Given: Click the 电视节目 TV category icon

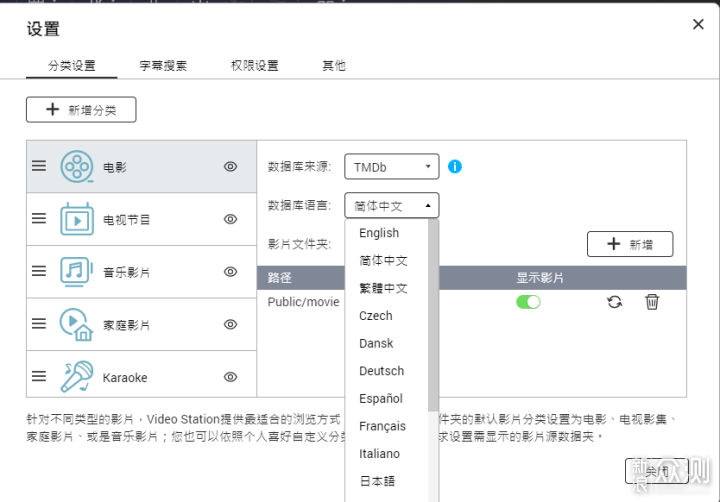Looking at the screenshot, I should coord(77,219).
